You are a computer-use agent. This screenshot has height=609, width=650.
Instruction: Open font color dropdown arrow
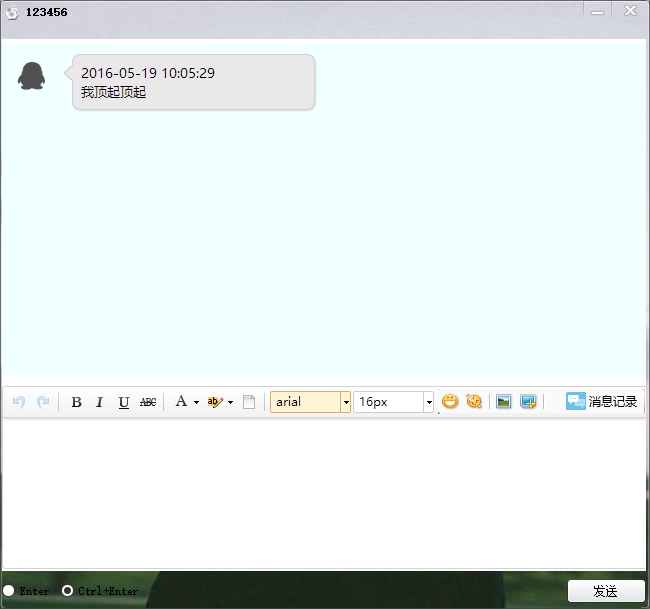pyautogui.click(x=196, y=402)
